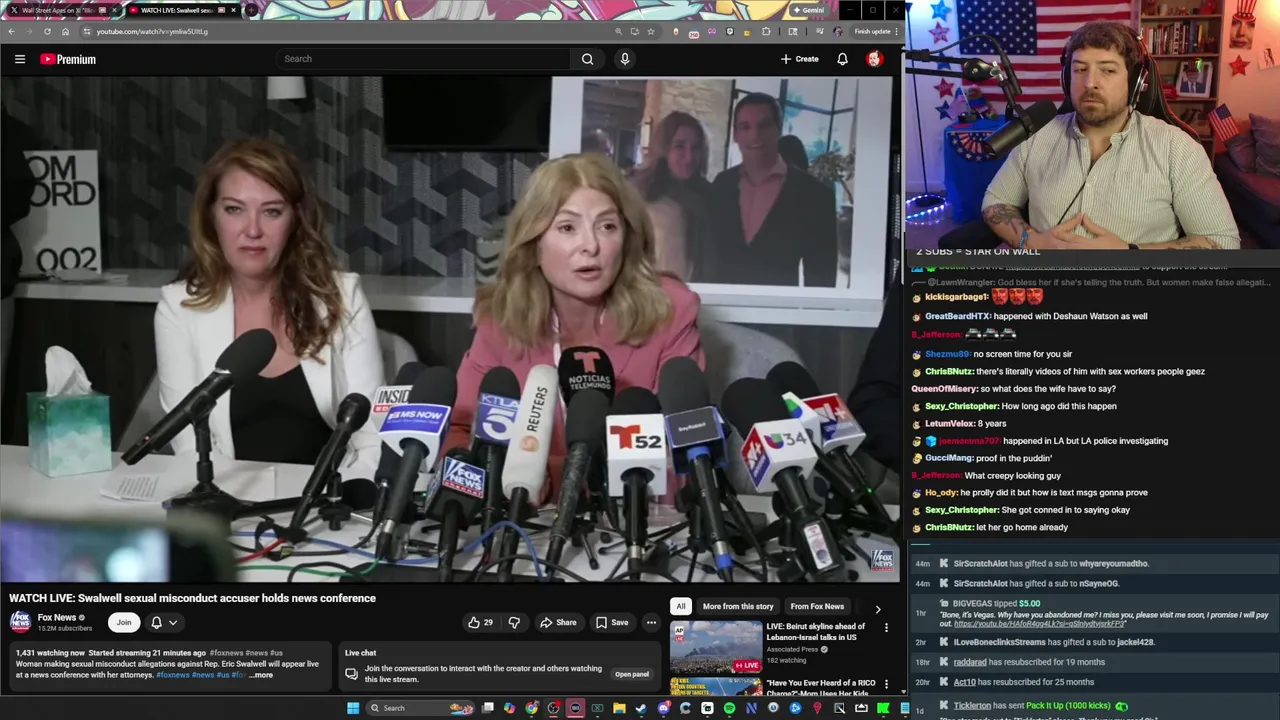The image size is (1280, 720).
Task: Save the video to a playlist
Action: (612, 622)
